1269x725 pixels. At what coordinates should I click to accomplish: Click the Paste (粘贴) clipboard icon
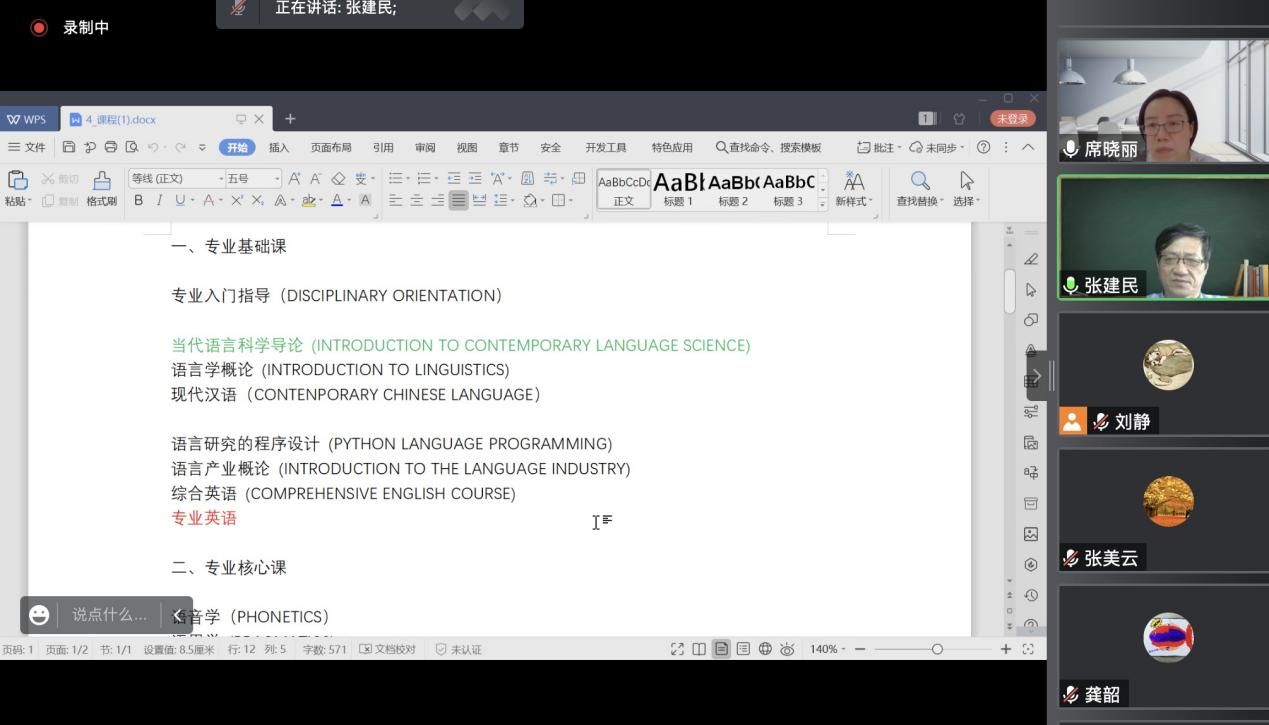17,181
